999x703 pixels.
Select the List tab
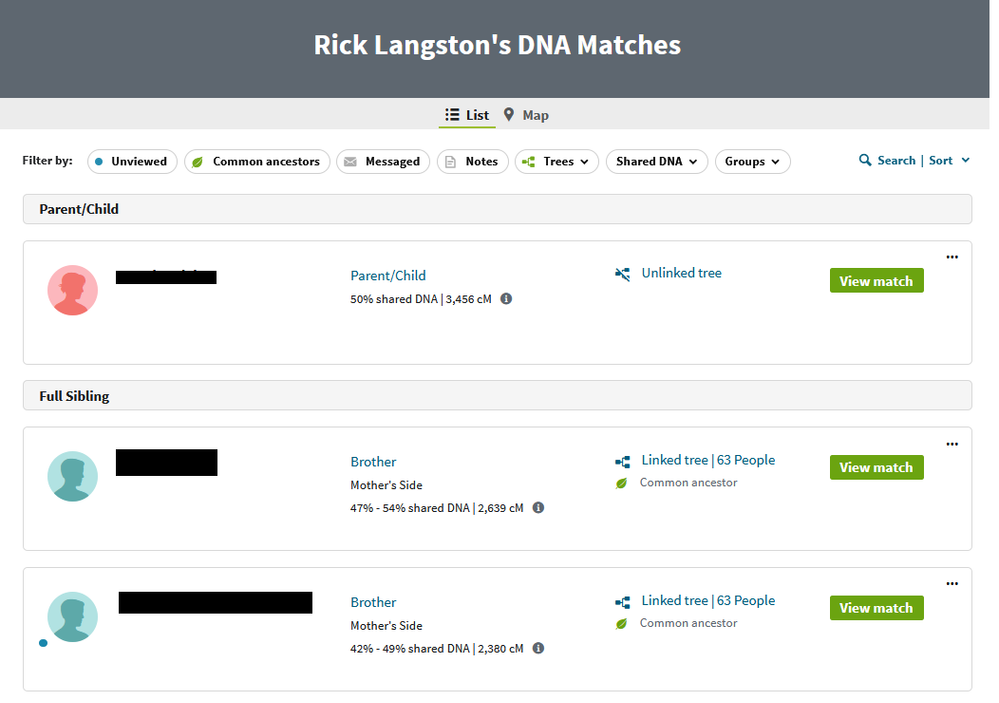point(467,115)
